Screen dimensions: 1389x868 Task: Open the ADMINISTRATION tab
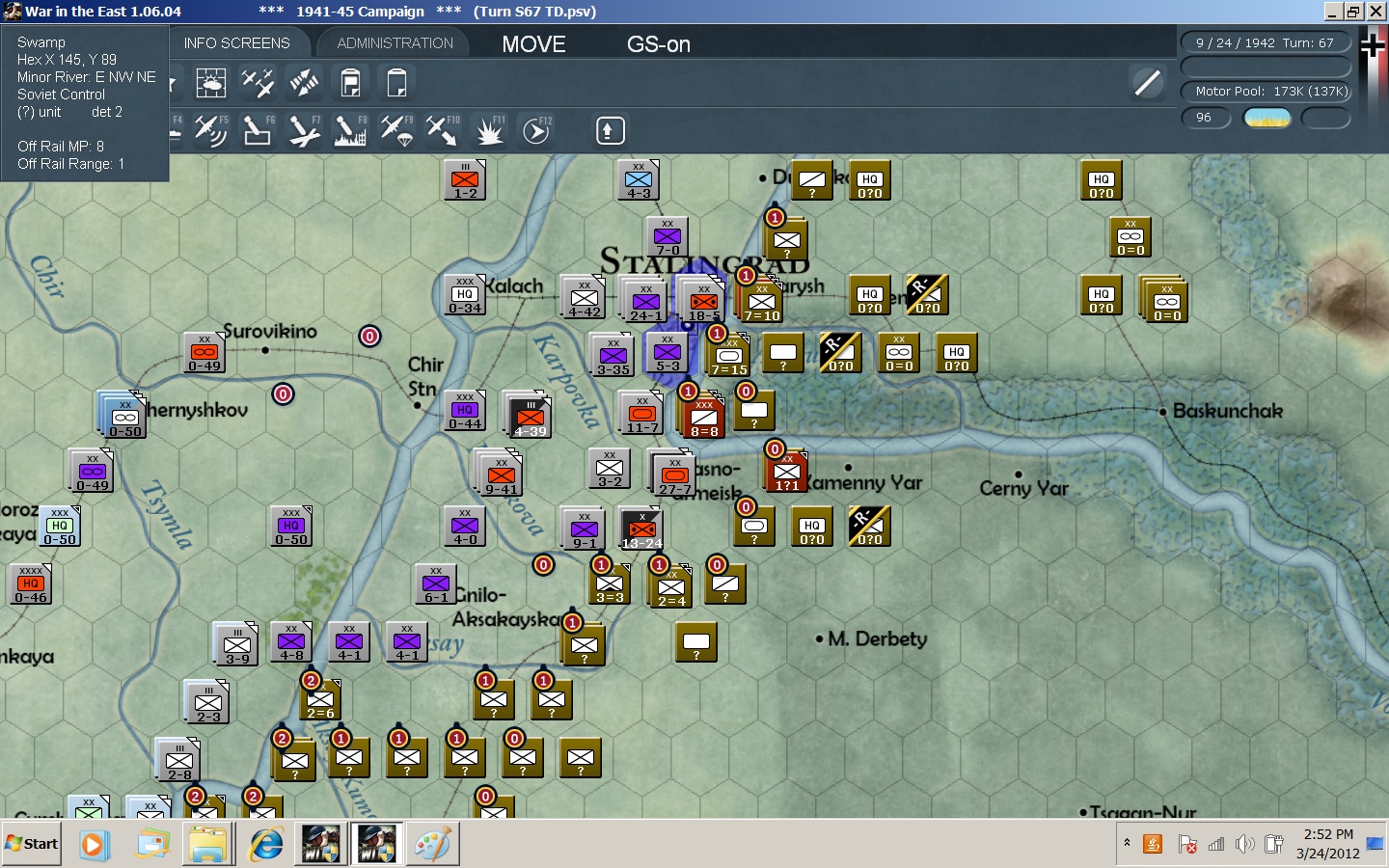point(395,43)
